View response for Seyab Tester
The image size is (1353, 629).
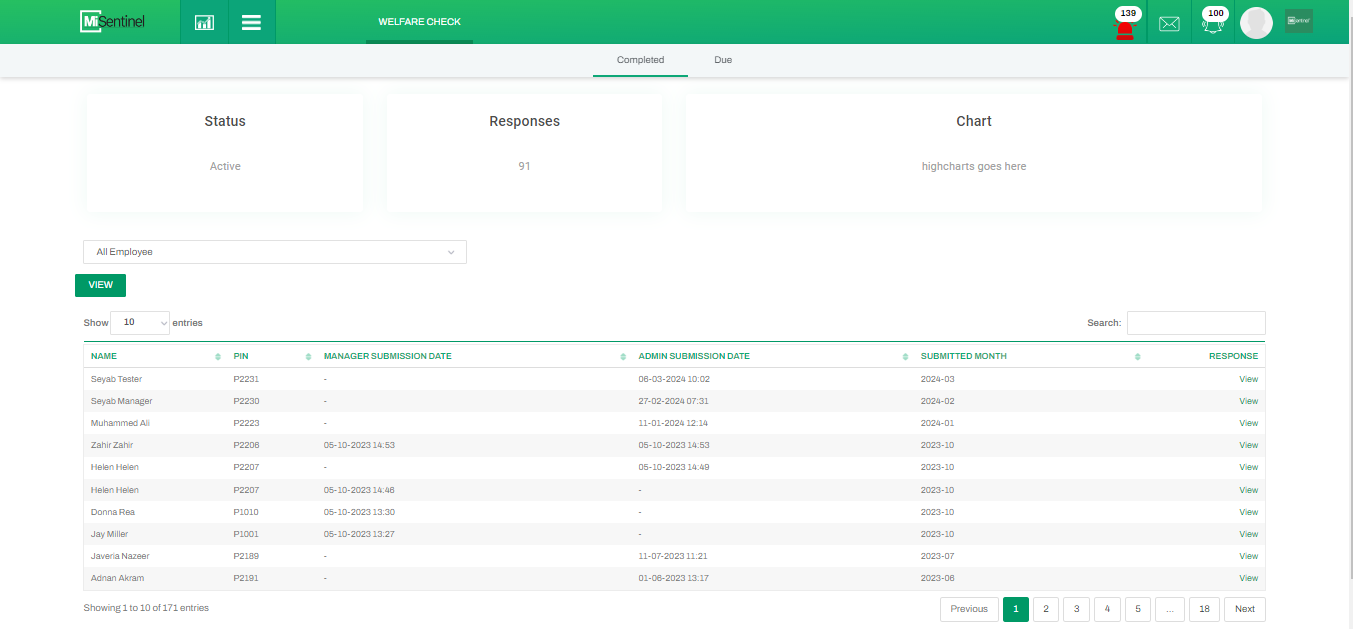tap(1248, 379)
